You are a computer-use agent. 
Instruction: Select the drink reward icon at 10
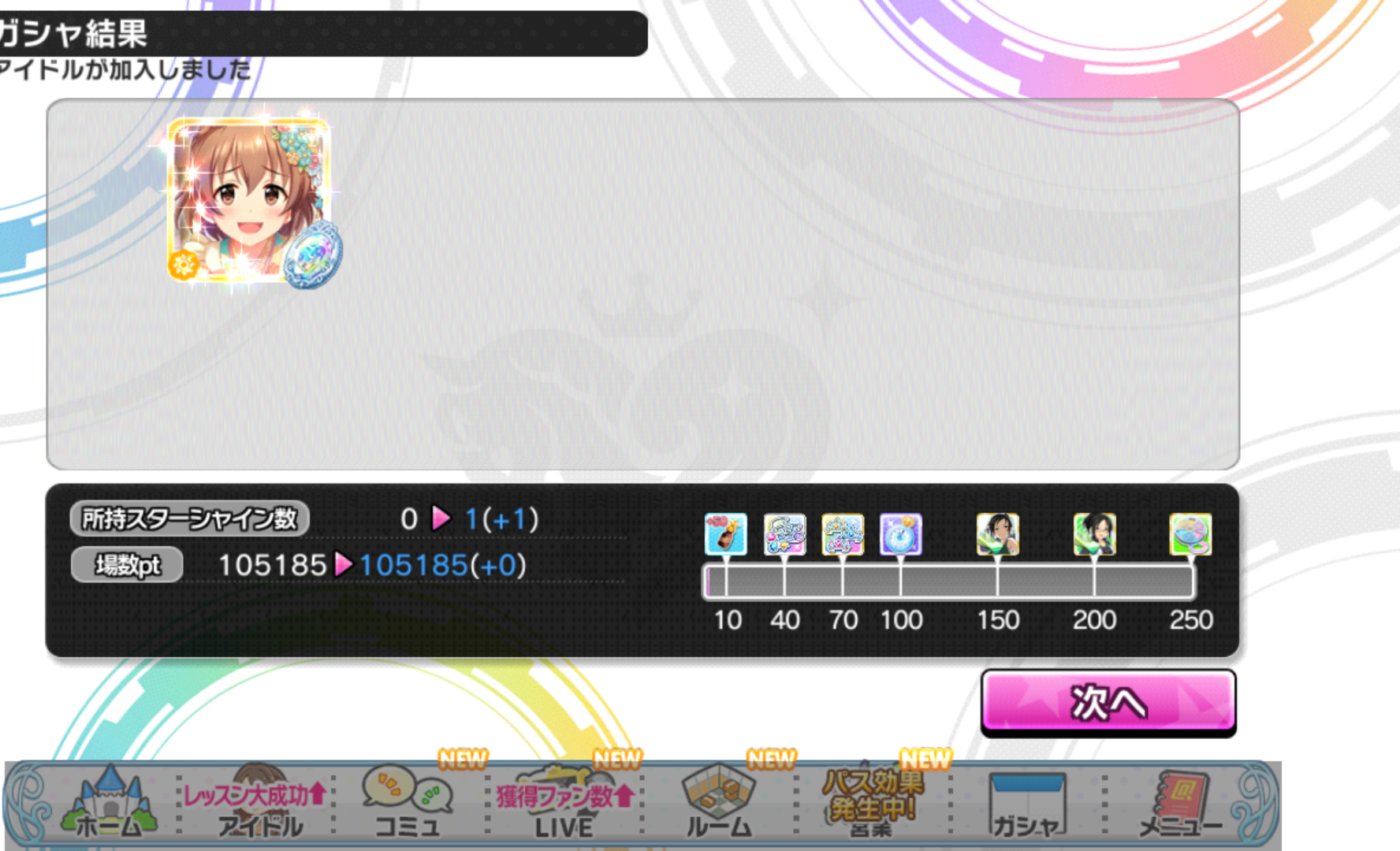point(725,534)
